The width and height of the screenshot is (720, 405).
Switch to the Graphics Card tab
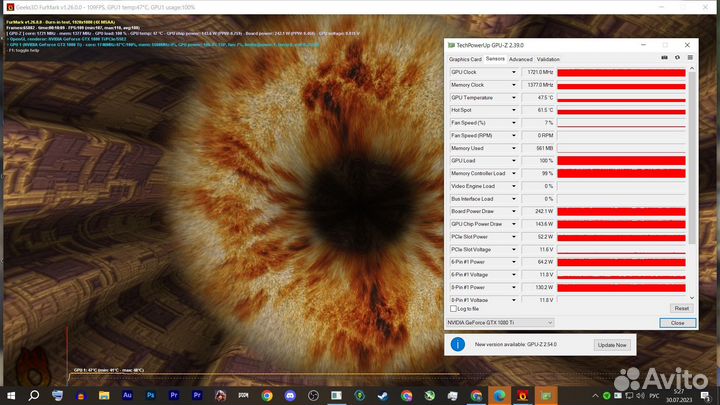click(464, 59)
